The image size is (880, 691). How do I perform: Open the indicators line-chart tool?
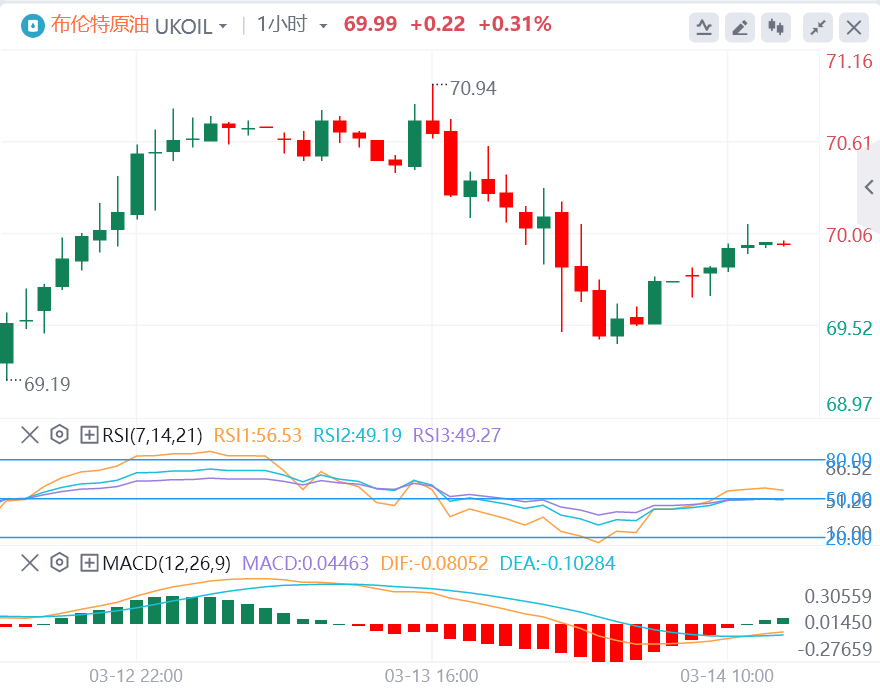pyautogui.click(x=704, y=27)
